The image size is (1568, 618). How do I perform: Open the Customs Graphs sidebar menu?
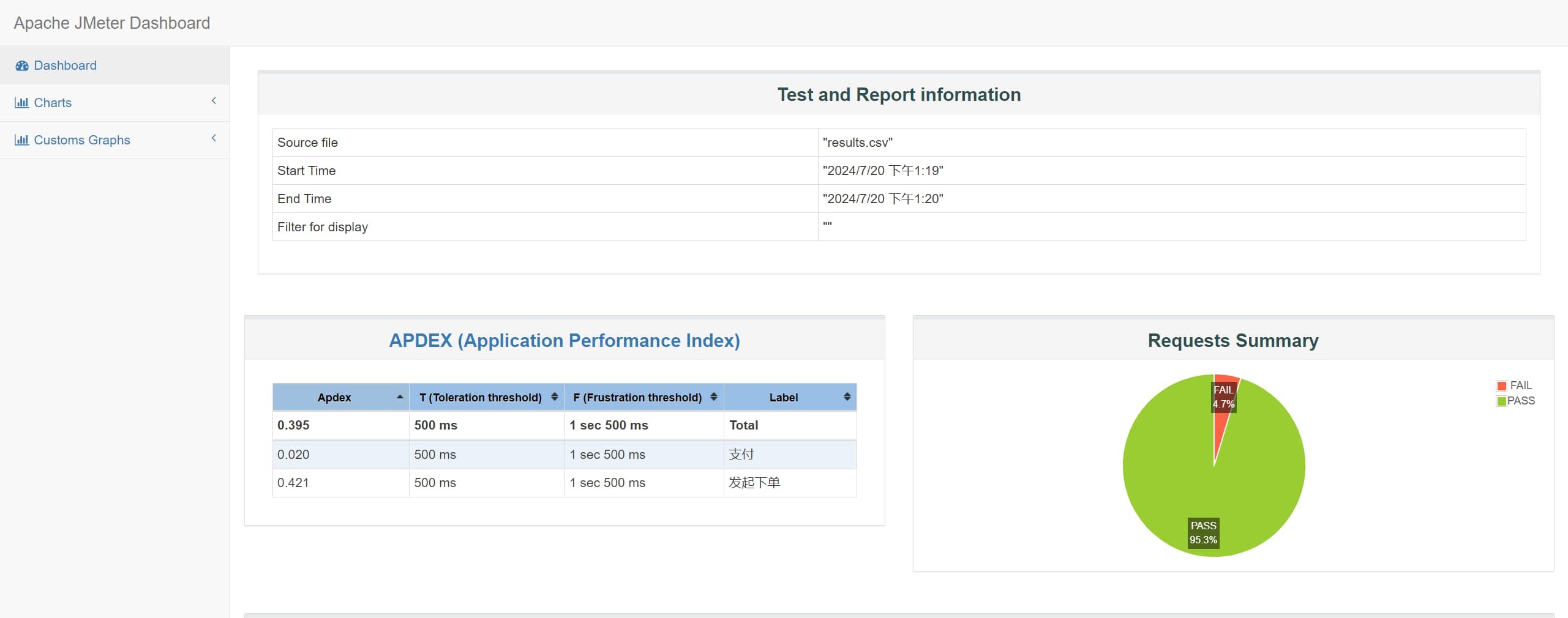[x=82, y=140]
